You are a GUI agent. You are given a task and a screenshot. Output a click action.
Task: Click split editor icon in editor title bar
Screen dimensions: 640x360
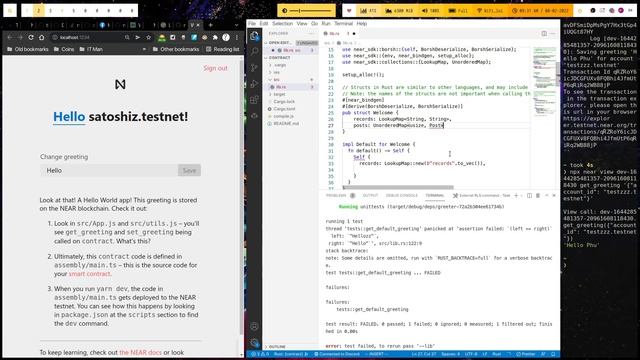coord(544,33)
